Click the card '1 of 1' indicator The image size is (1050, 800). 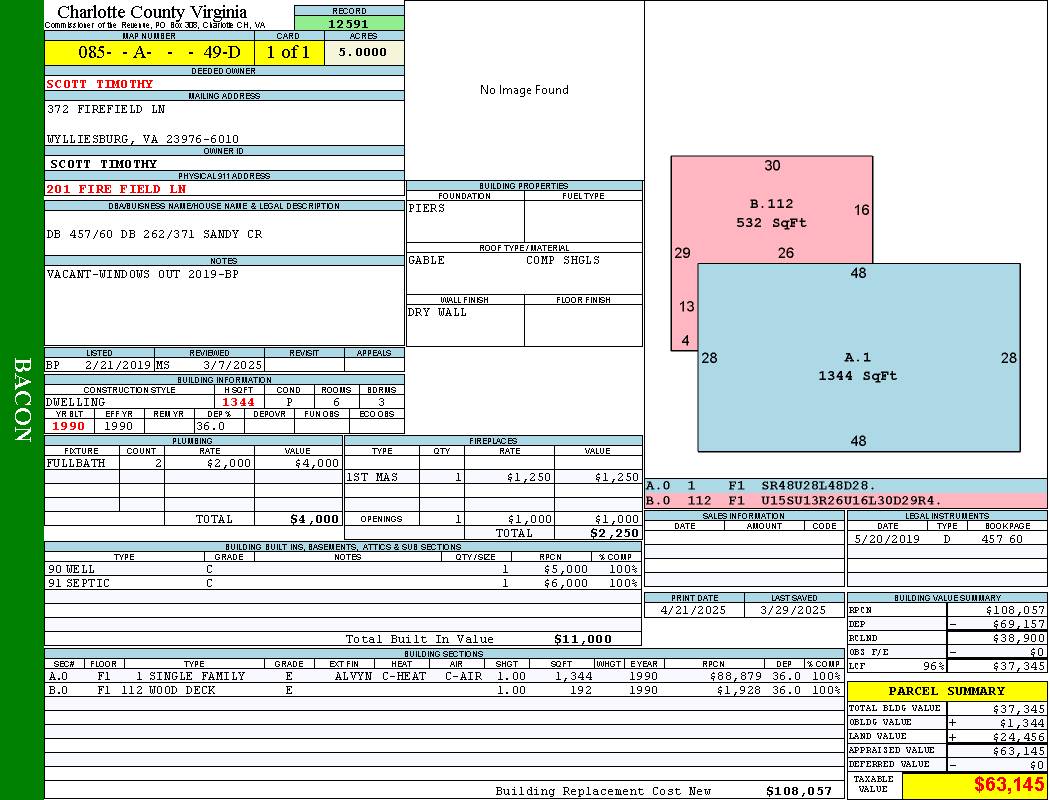pyautogui.click(x=288, y=53)
